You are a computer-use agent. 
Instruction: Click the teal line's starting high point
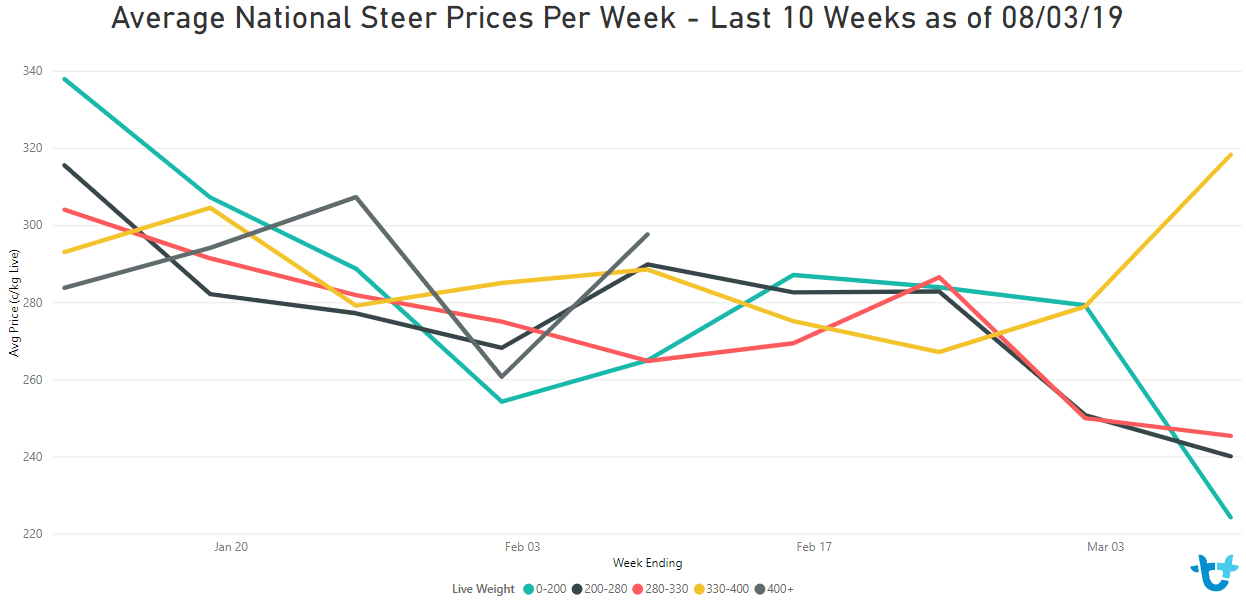click(x=65, y=78)
